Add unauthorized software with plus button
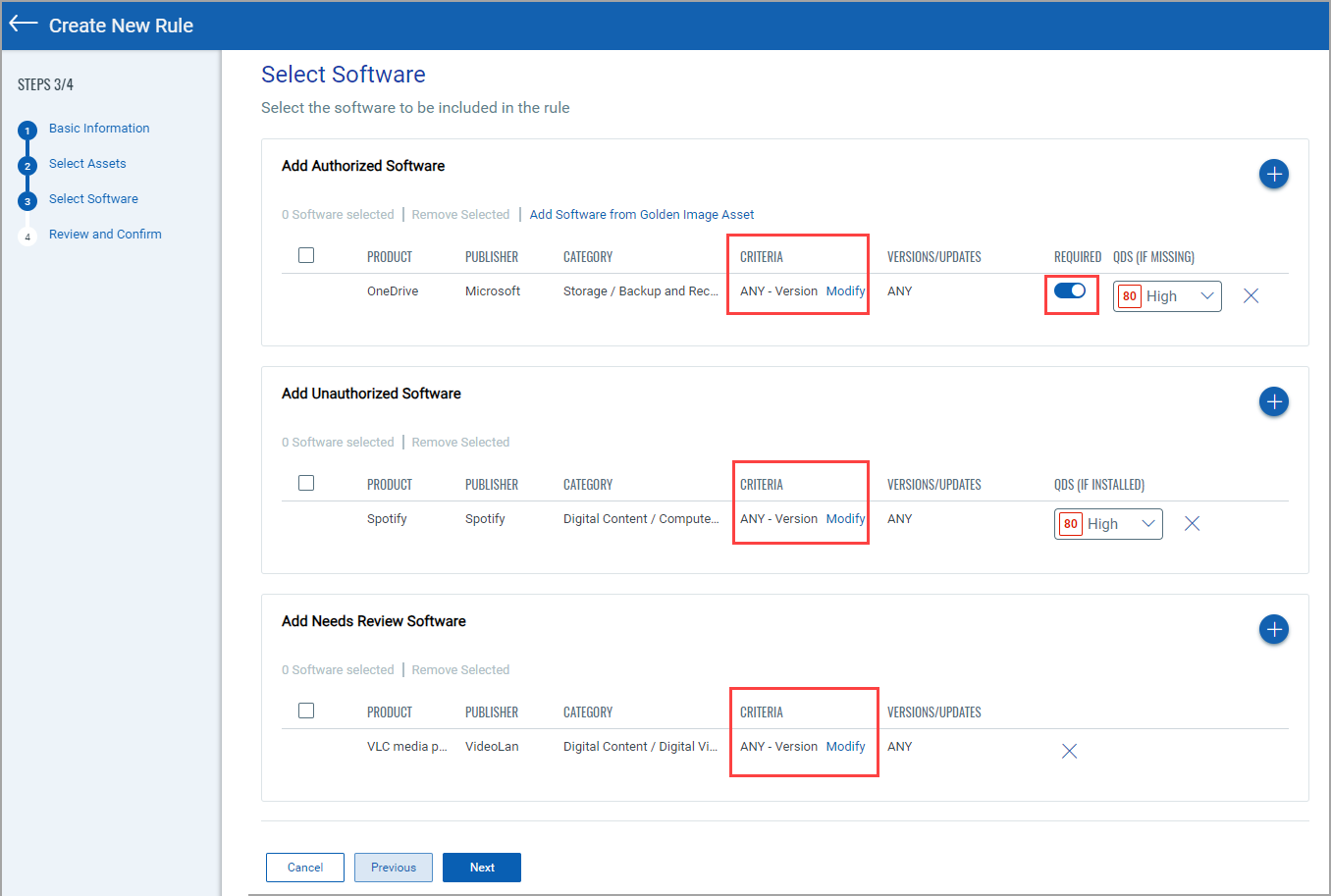The image size is (1331, 896). [1273, 401]
